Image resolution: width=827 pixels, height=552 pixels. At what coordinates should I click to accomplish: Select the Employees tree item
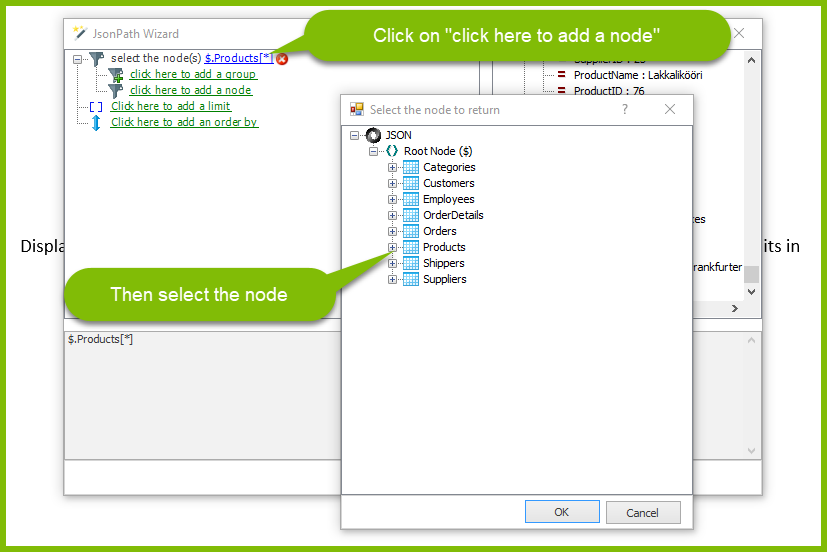point(448,199)
